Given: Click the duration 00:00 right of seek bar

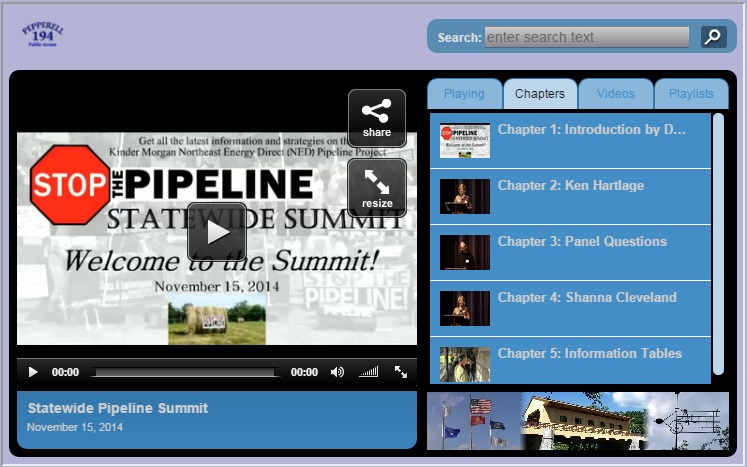Looking at the screenshot, I should 304,372.
